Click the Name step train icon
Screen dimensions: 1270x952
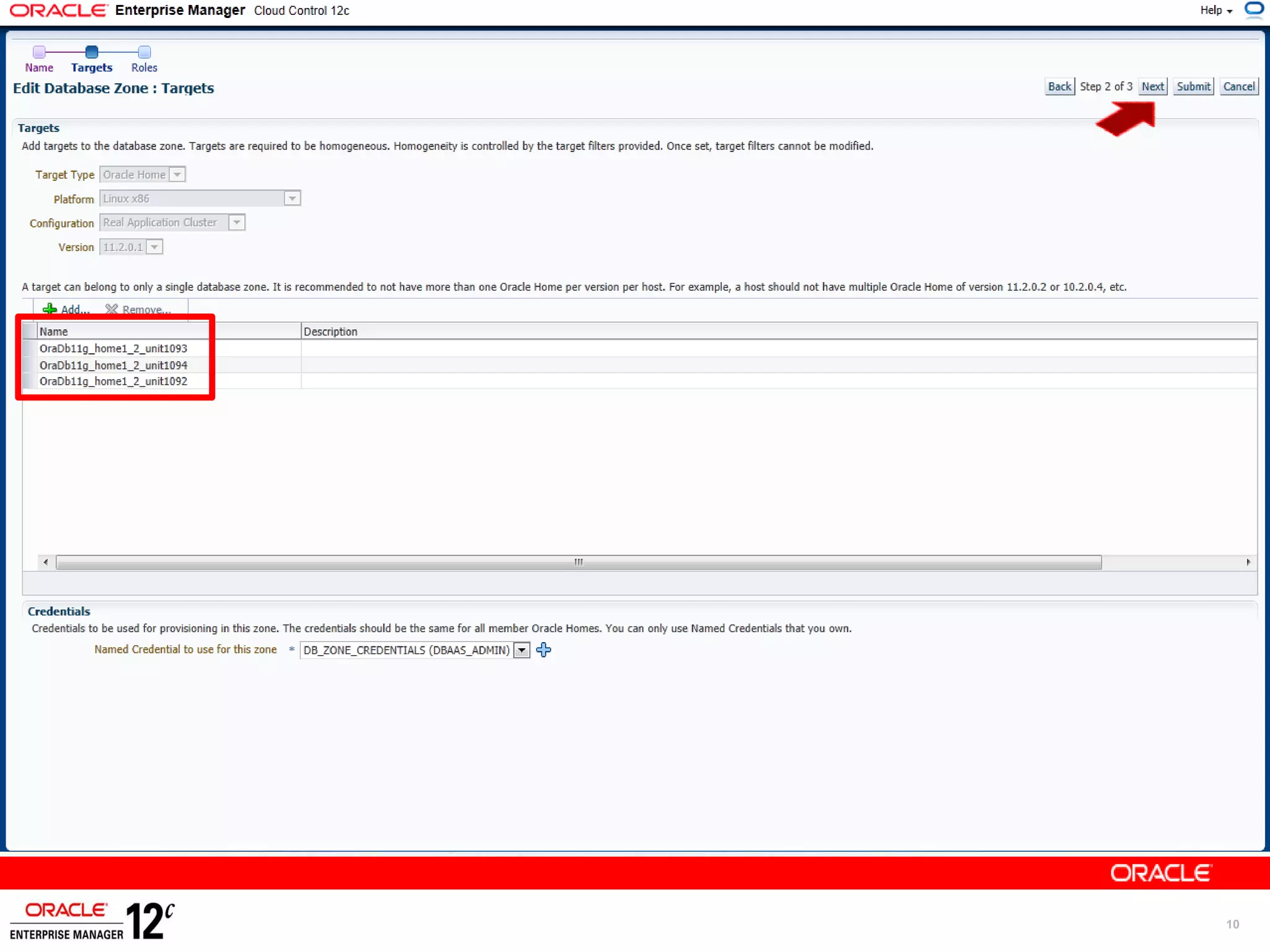click(x=39, y=52)
